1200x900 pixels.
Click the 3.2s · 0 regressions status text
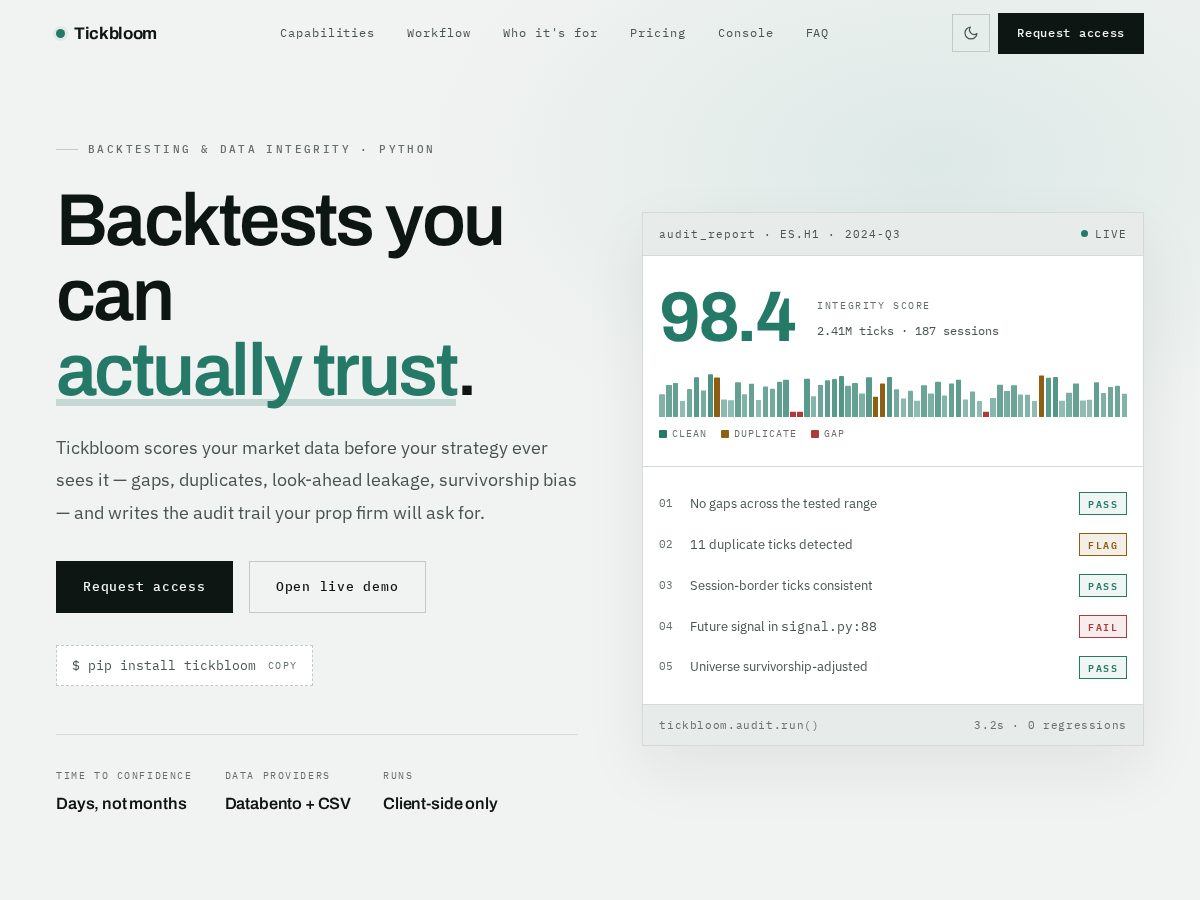click(1050, 725)
